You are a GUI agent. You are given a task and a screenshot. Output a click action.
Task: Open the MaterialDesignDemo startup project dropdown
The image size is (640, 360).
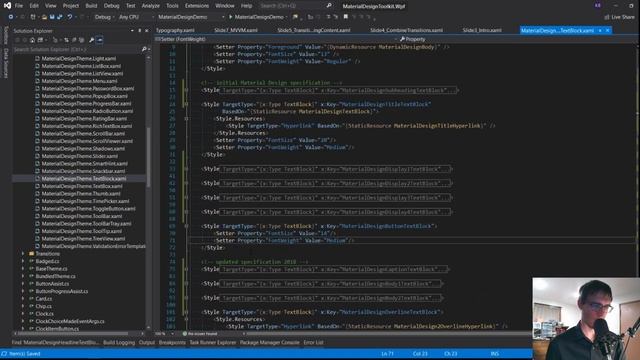[x=191, y=17]
